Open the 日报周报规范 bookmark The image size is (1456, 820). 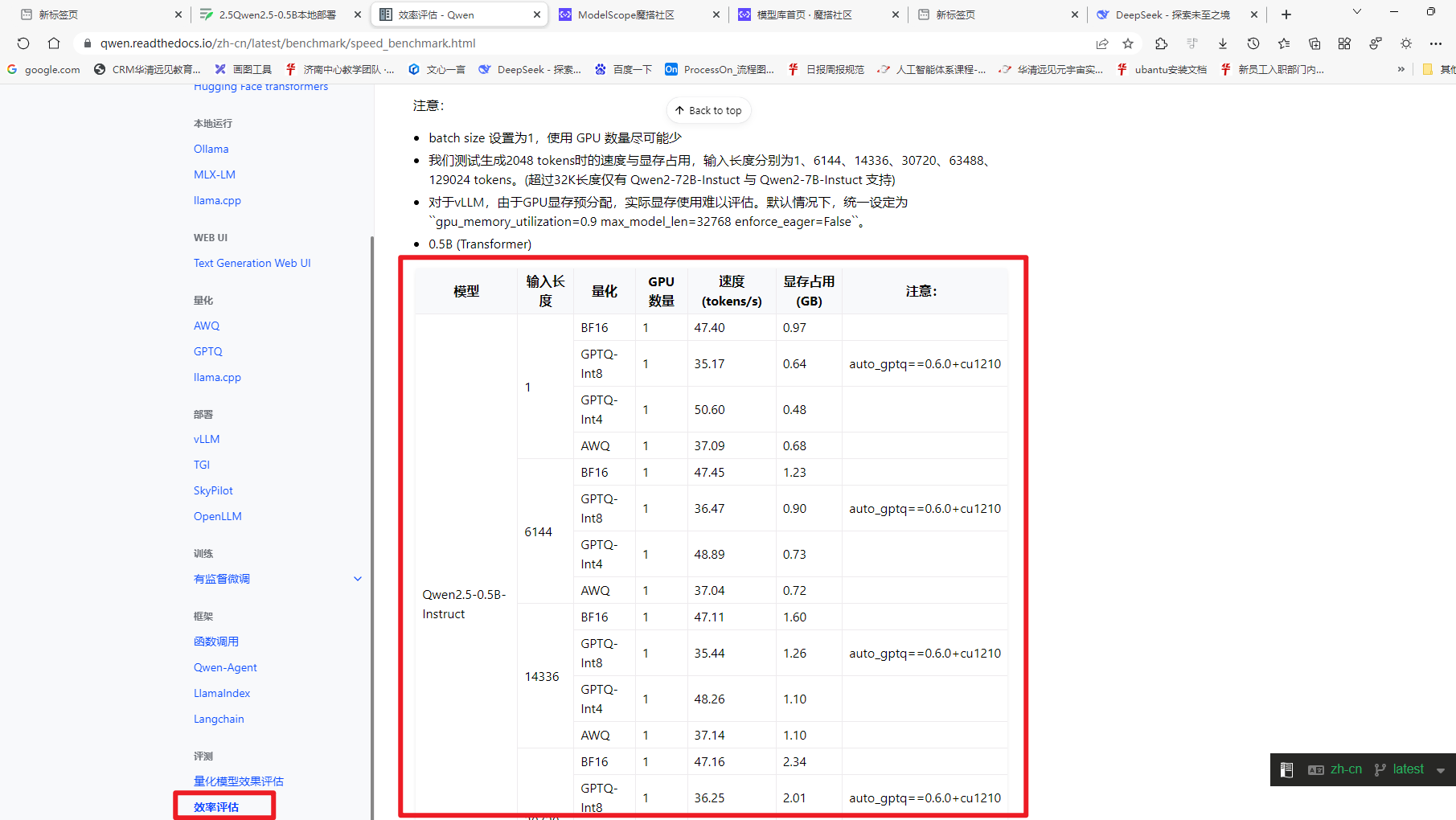click(826, 69)
